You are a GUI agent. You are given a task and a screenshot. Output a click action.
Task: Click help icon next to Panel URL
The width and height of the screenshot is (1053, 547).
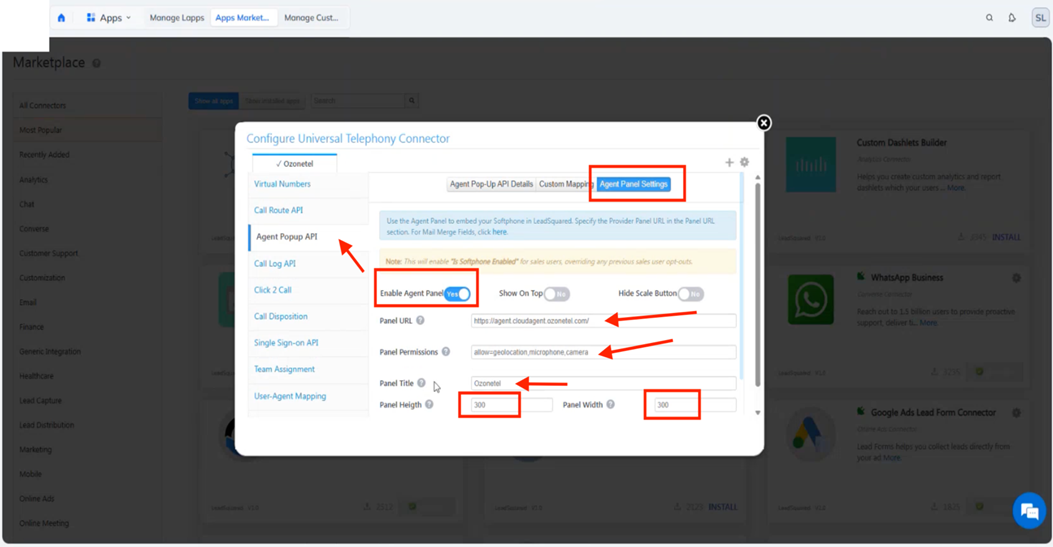tap(420, 321)
